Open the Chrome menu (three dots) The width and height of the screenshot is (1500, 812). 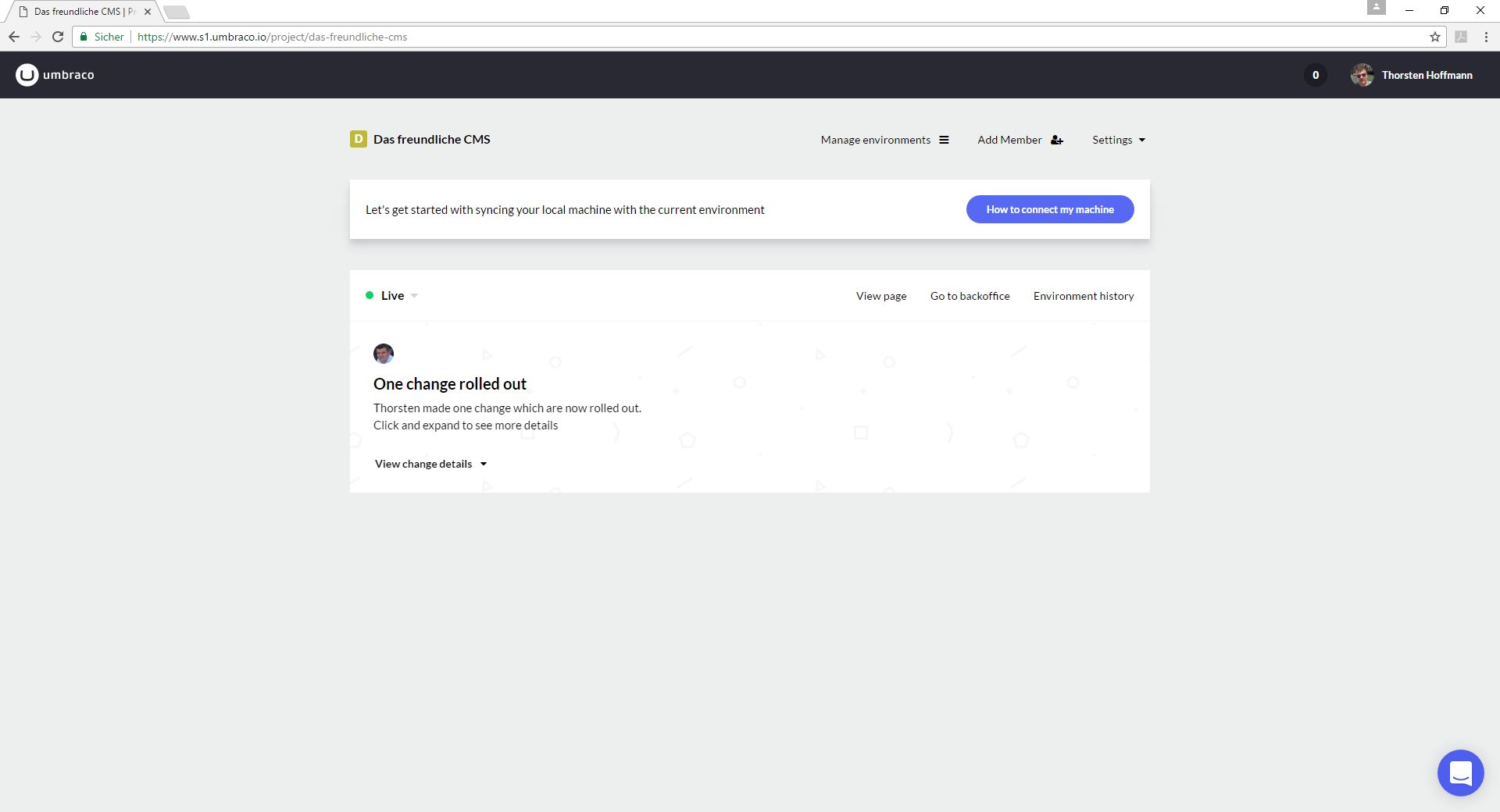coord(1485,37)
